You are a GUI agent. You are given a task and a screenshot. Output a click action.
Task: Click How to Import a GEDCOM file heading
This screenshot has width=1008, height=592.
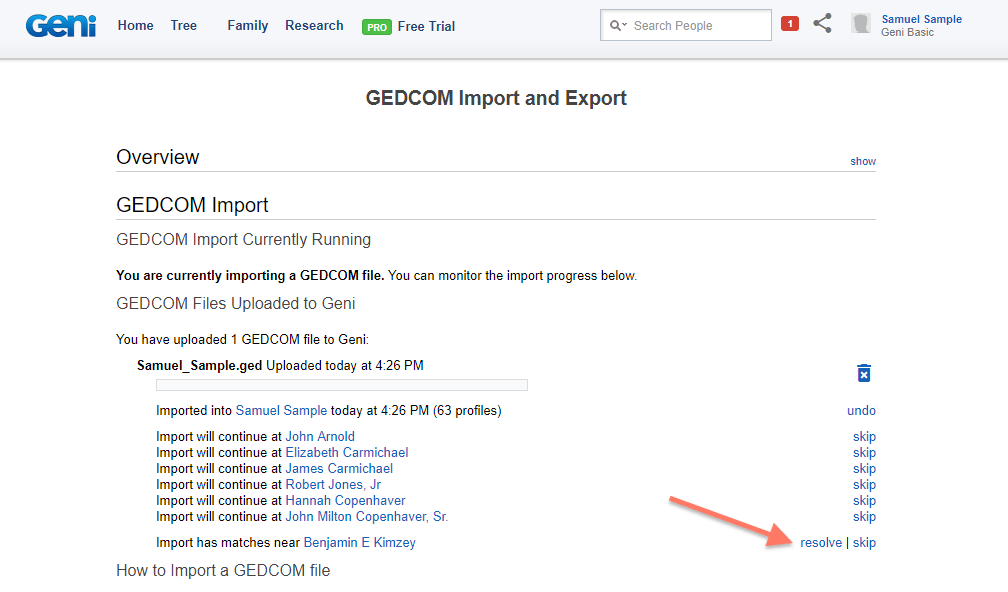(223, 571)
